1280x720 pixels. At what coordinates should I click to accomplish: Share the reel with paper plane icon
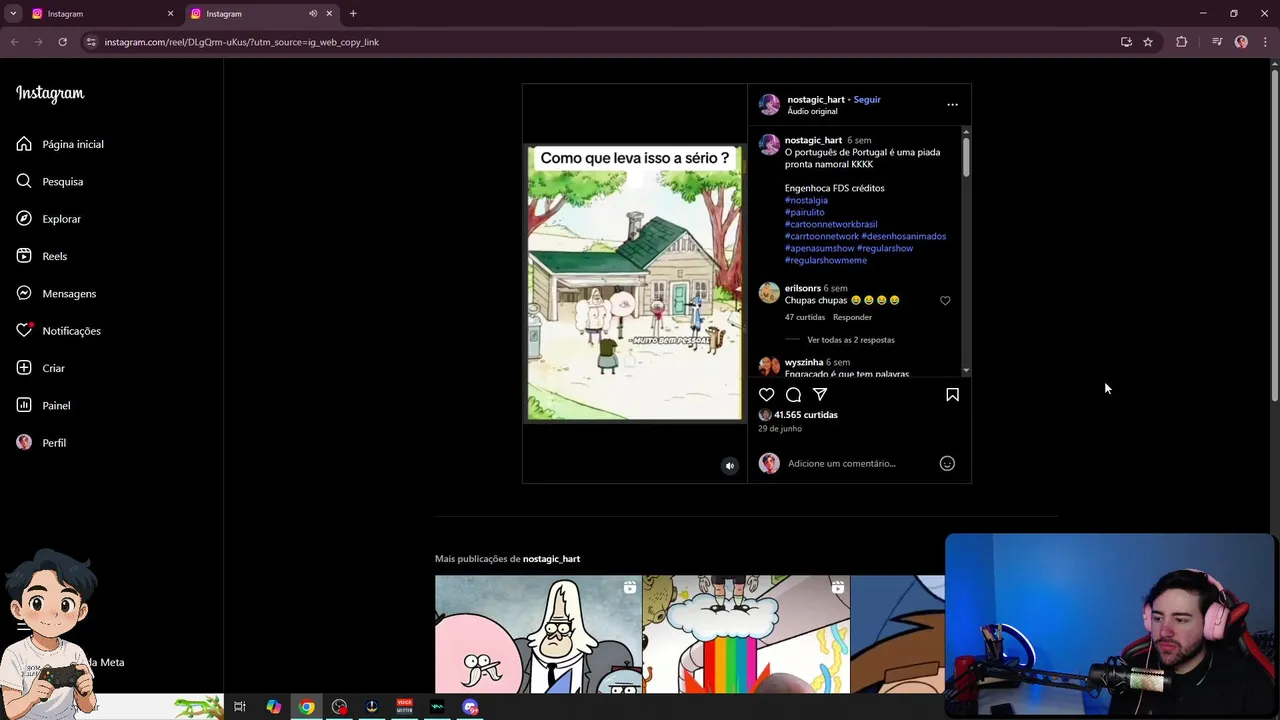(820, 395)
